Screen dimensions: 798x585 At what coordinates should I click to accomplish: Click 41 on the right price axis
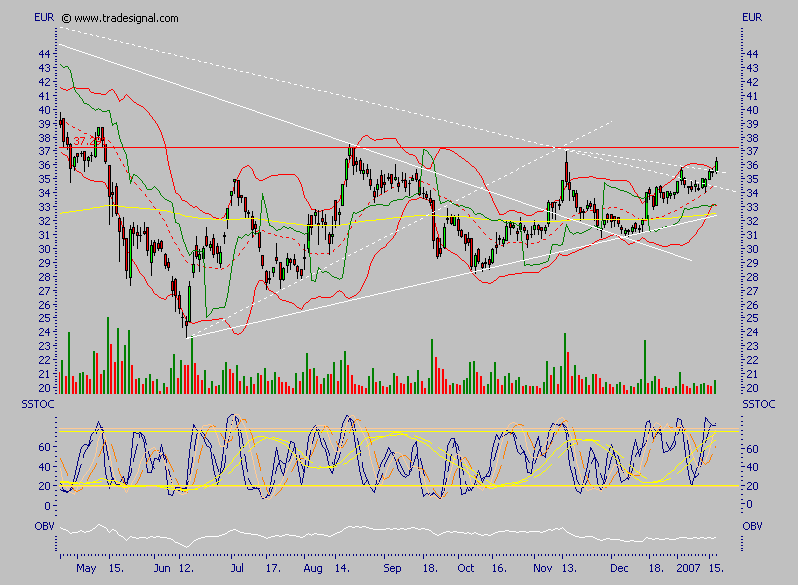click(x=752, y=97)
